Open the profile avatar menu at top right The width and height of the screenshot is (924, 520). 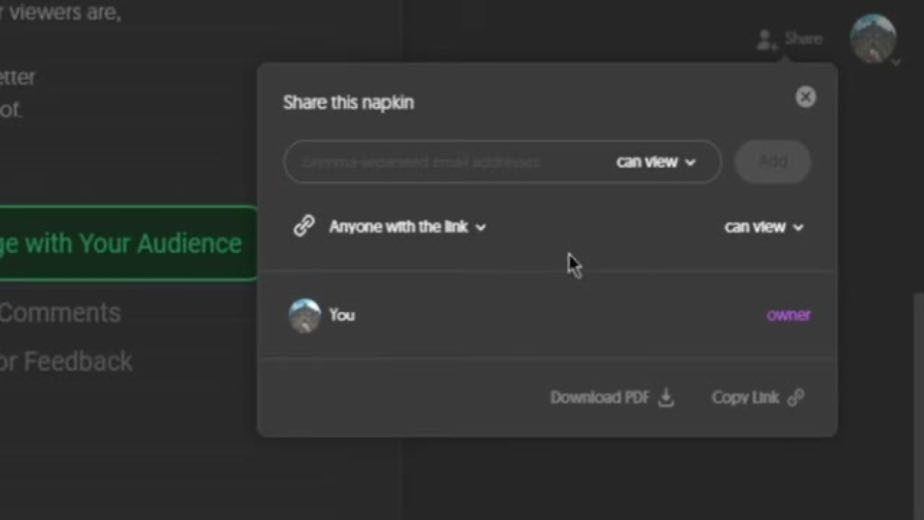[873, 39]
